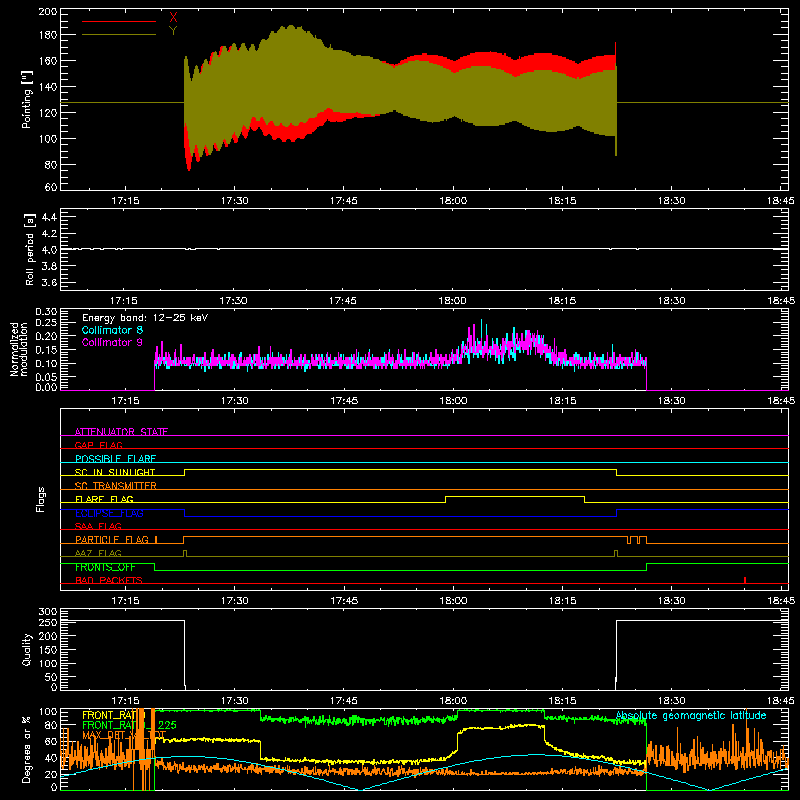800x800 pixels.
Task: Click the olive Y legend line sample
Action: coord(119,35)
